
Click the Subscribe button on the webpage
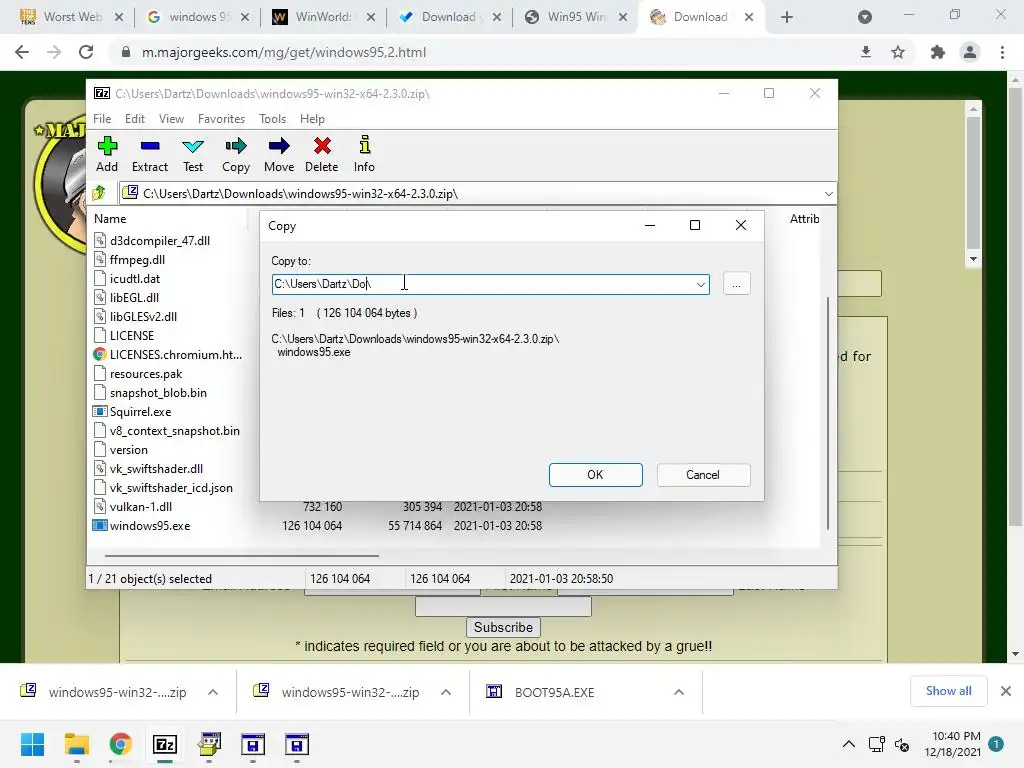click(503, 628)
